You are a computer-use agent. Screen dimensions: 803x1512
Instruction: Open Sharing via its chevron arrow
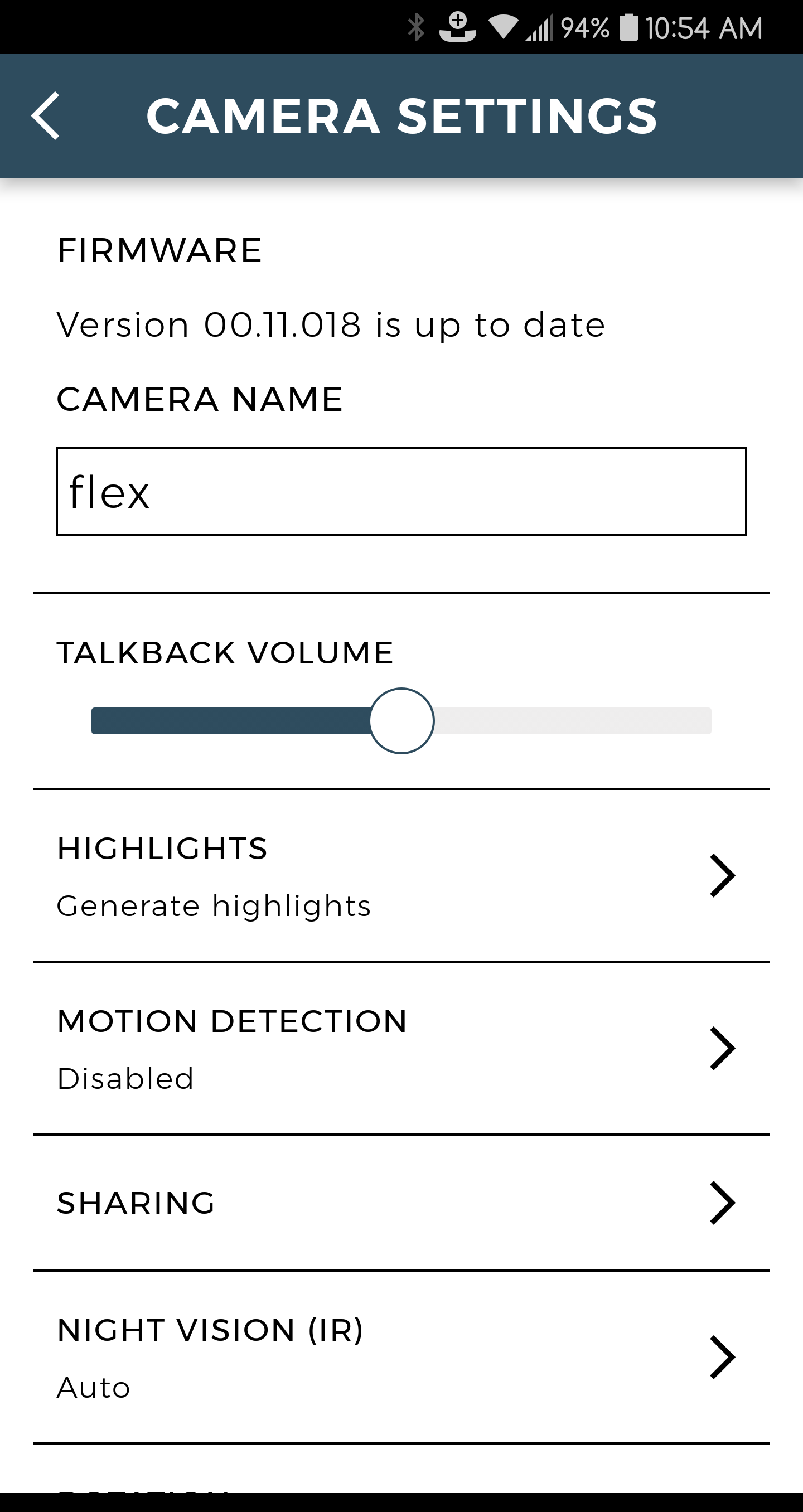click(x=722, y=1203)
